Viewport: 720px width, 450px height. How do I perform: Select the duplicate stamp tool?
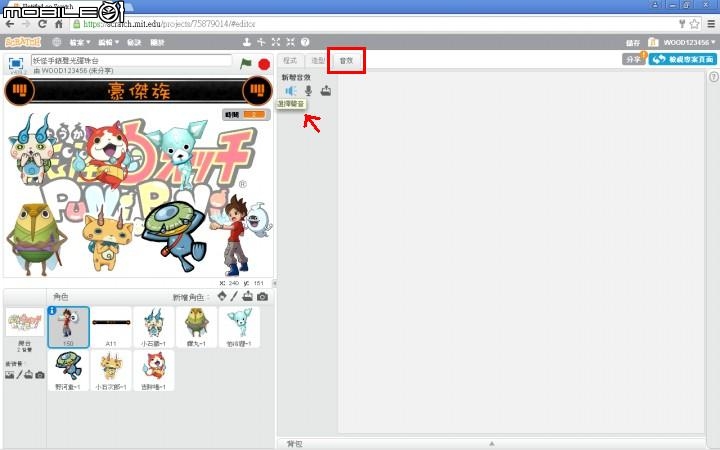coord(247,42)
